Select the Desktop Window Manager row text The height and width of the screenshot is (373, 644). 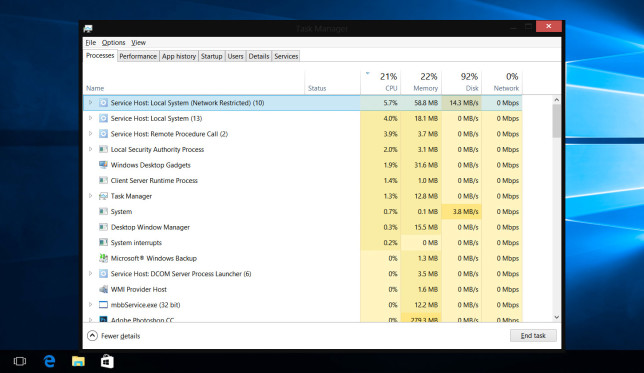point(150,227)
